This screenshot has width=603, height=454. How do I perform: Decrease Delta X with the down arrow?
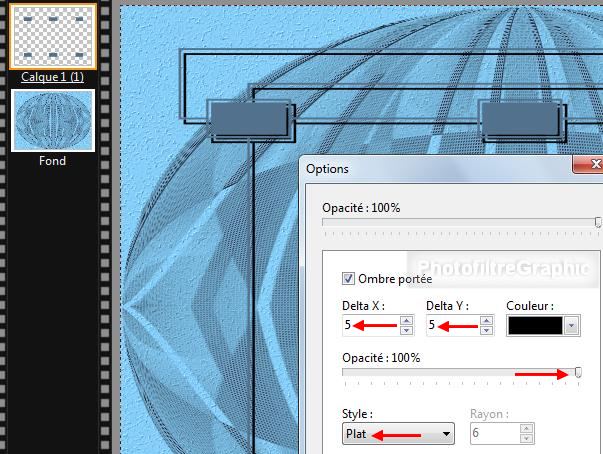tap(405, 330)
